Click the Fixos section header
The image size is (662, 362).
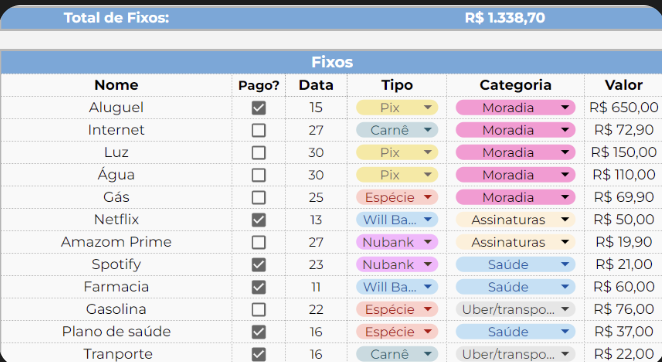coord(332,62)
